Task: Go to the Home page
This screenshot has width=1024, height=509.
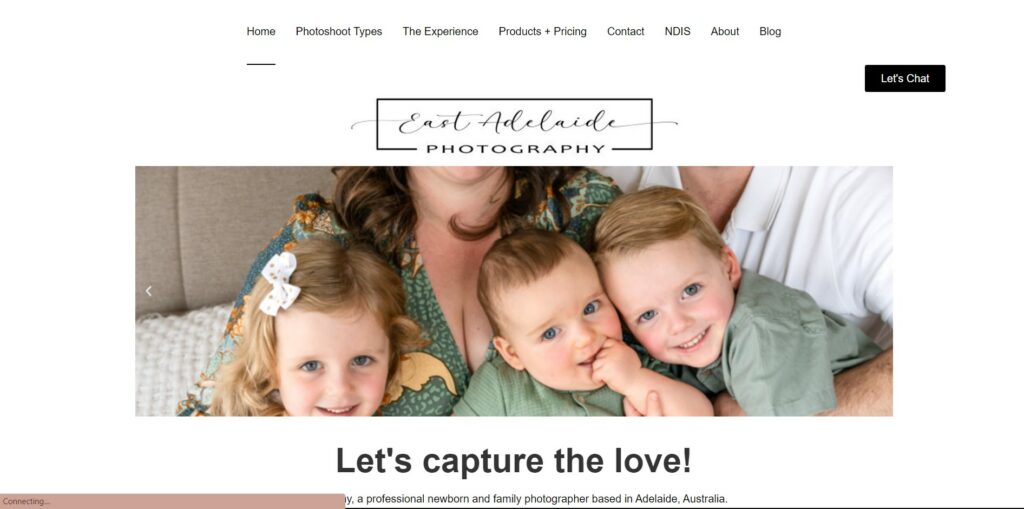Action: 261,31
